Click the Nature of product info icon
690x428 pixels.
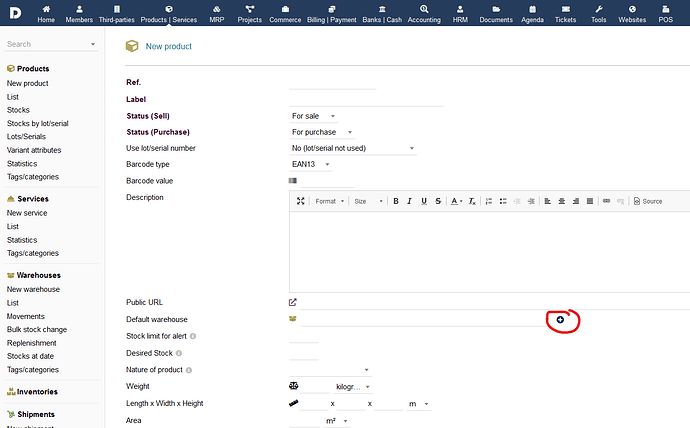click(x=189, y=370)
